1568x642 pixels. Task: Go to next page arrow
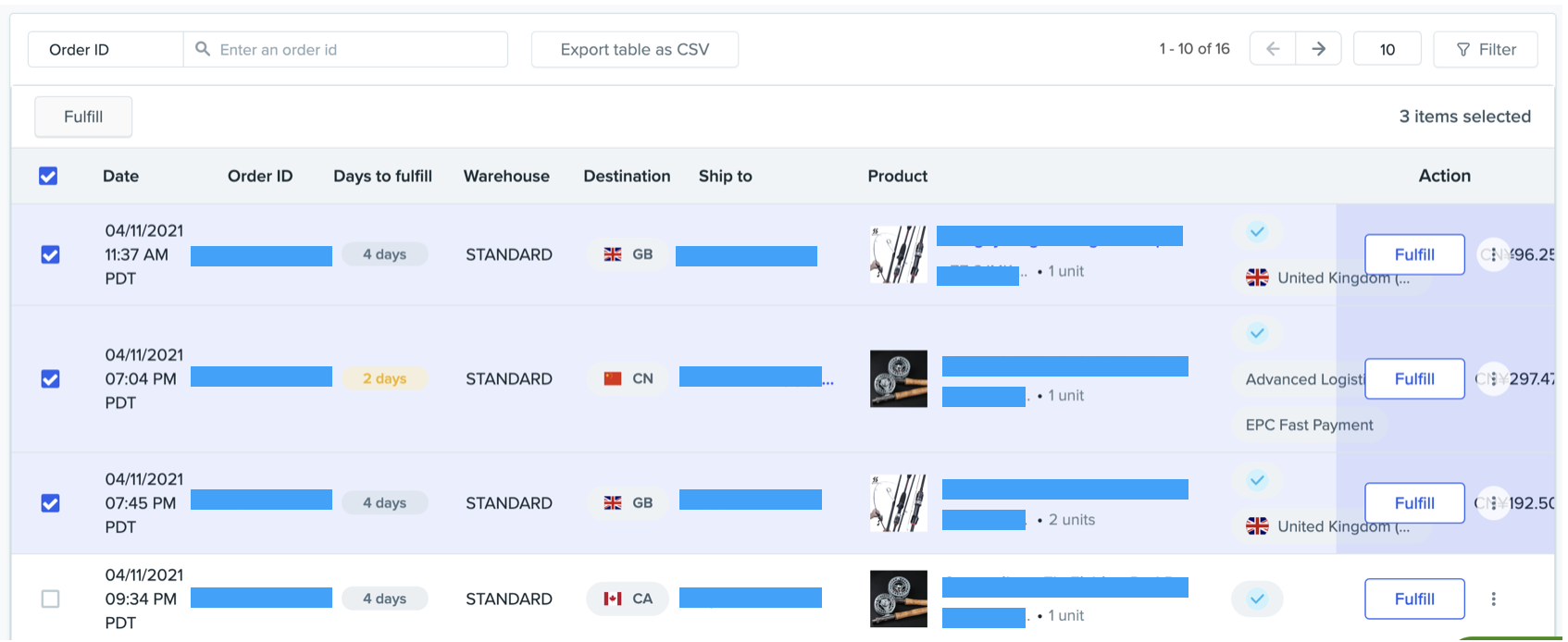click(x=1318, y=49)
